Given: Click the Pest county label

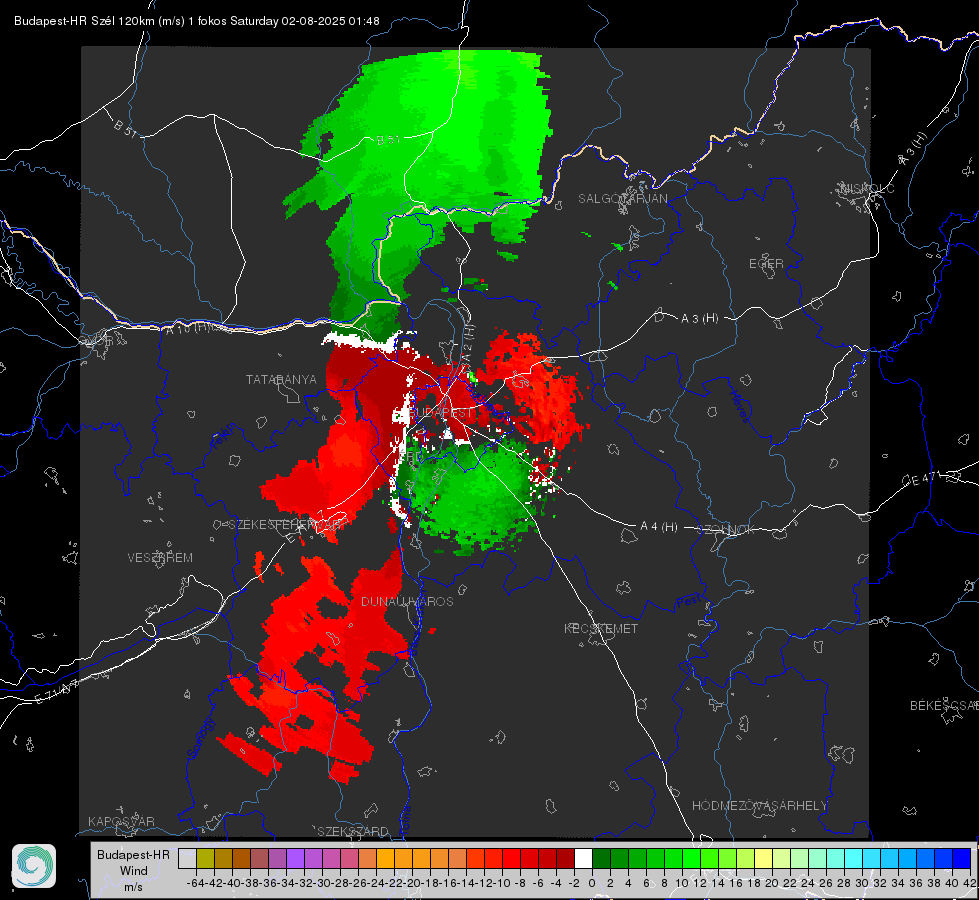Looking at the screenshot, I should (x=689, y=602).
